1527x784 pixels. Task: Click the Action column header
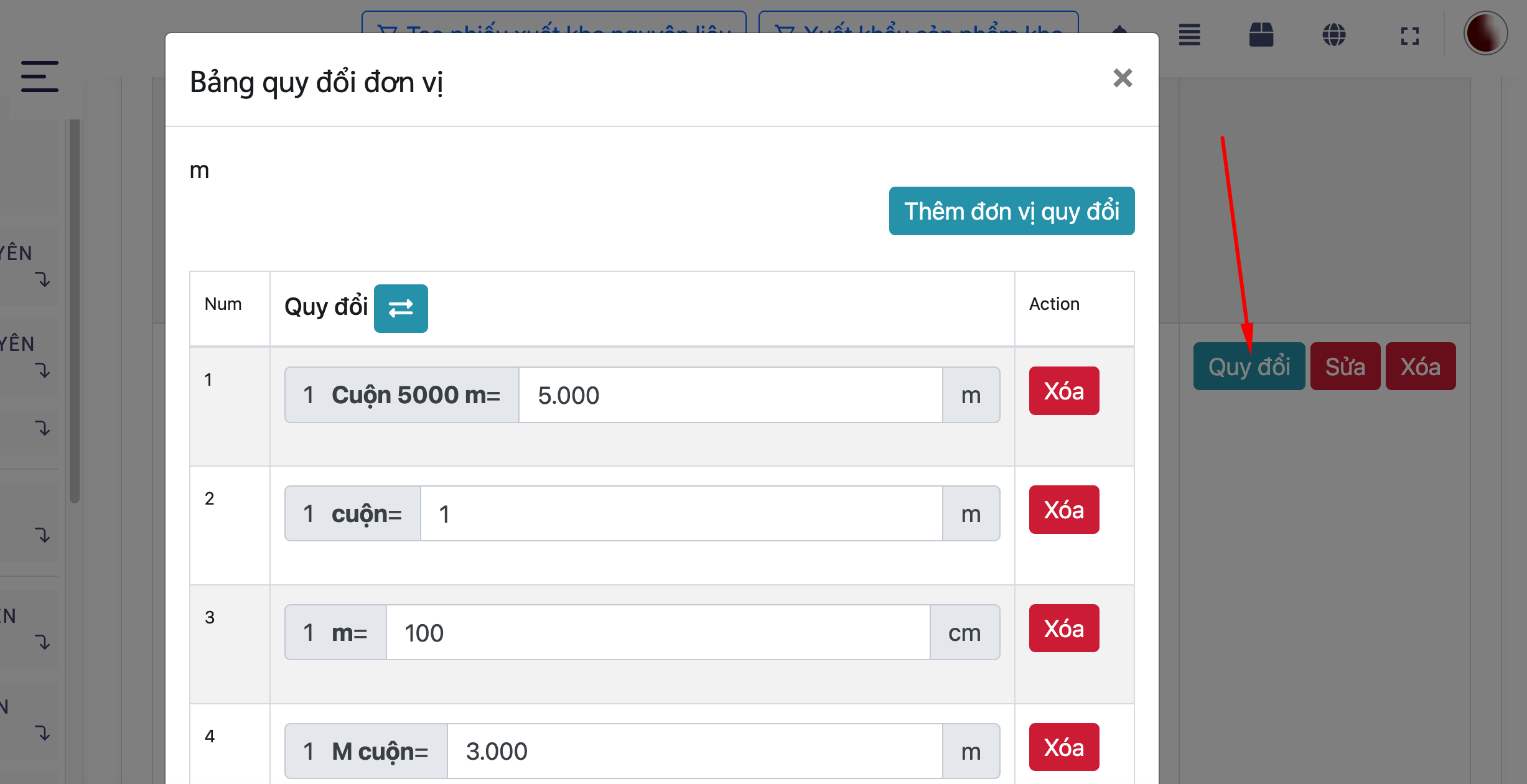point(1054,304)
